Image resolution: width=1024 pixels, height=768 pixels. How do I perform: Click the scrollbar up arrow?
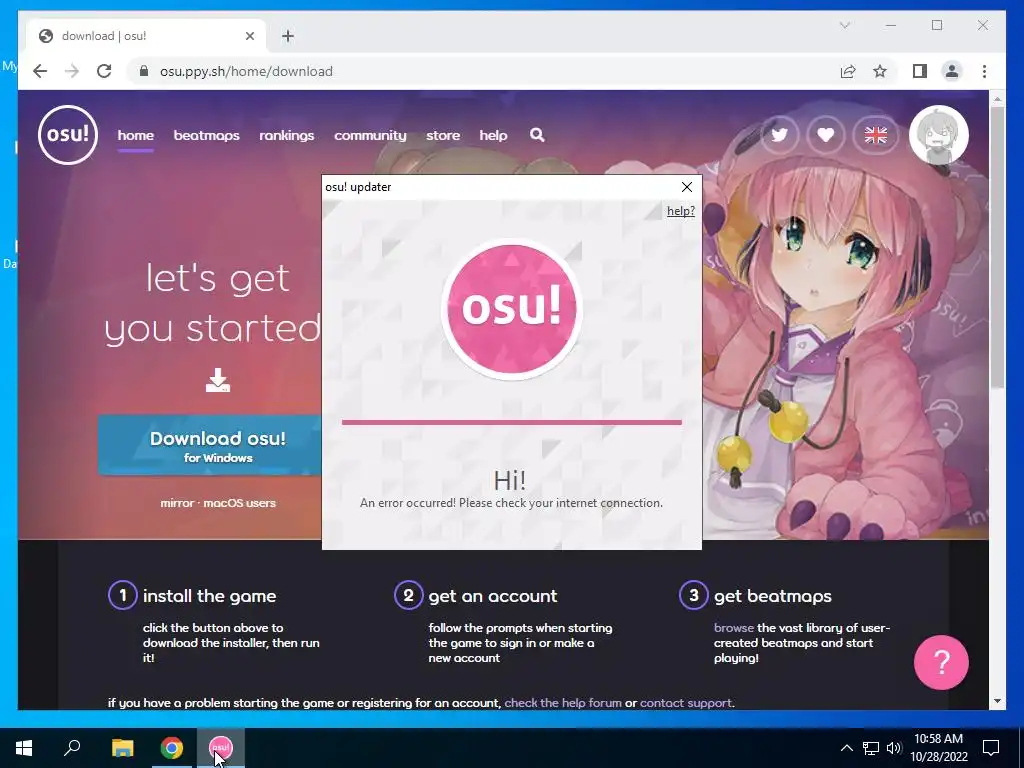[x=997, y=99]
